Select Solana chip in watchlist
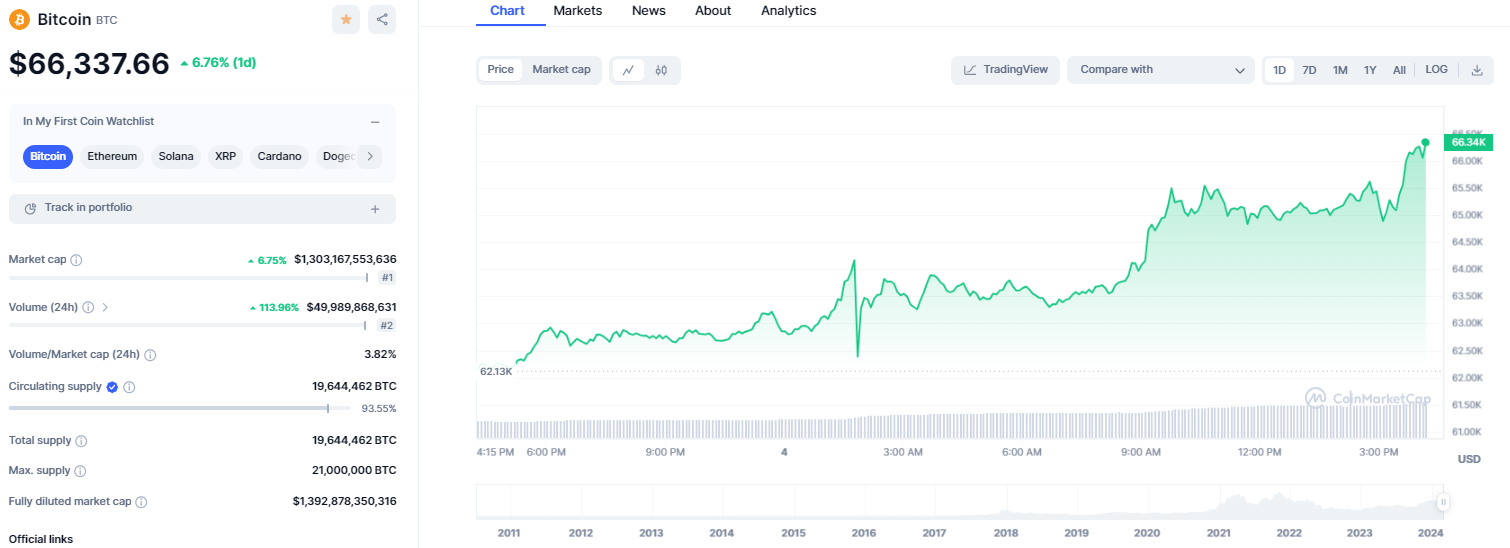This screenshot has width=1510, height=548. click(176, 156)
